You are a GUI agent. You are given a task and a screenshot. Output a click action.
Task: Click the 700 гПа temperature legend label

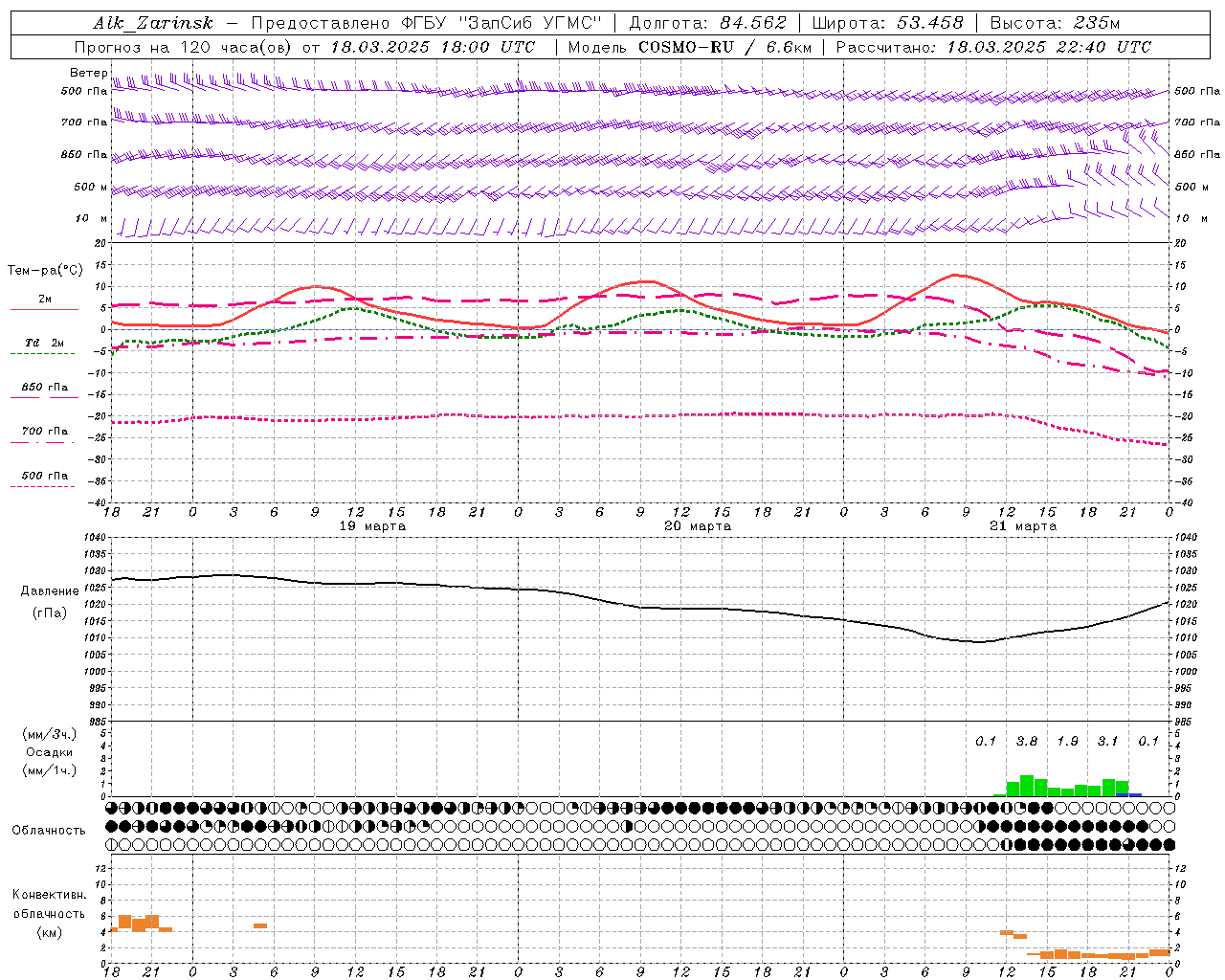(x=45, y=432)
